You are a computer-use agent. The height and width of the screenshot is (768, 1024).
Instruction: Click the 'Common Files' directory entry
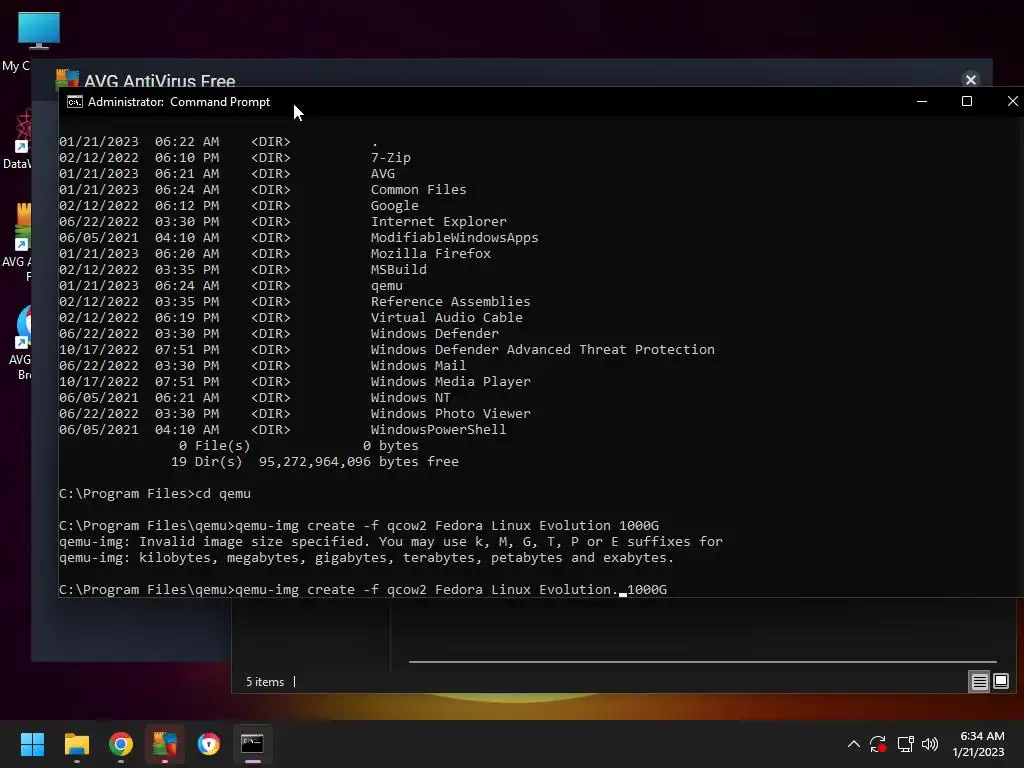pos(419,190)
